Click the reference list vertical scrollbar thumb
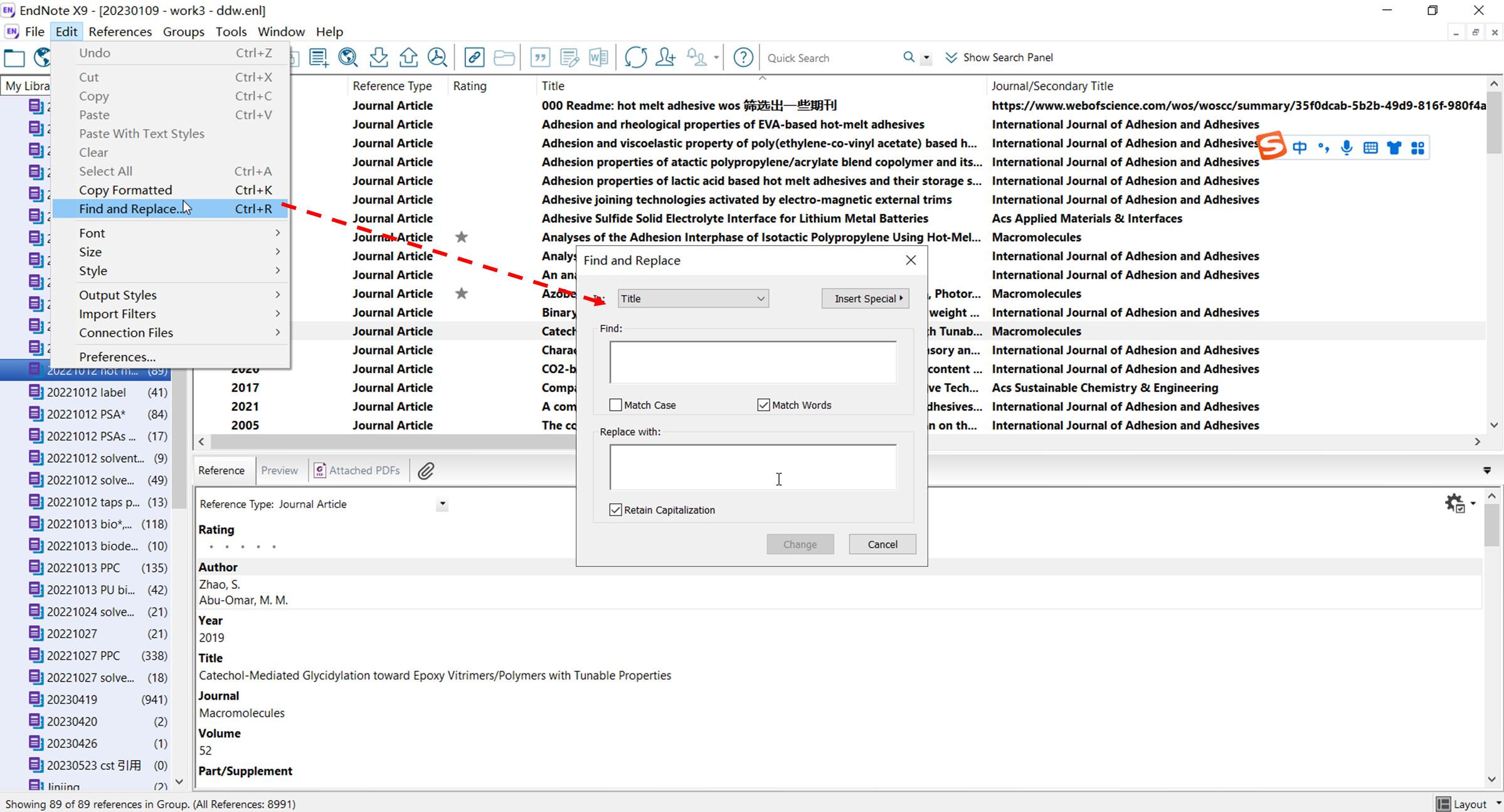The height and width of the screenshot is (812, 1504). 1494,124
